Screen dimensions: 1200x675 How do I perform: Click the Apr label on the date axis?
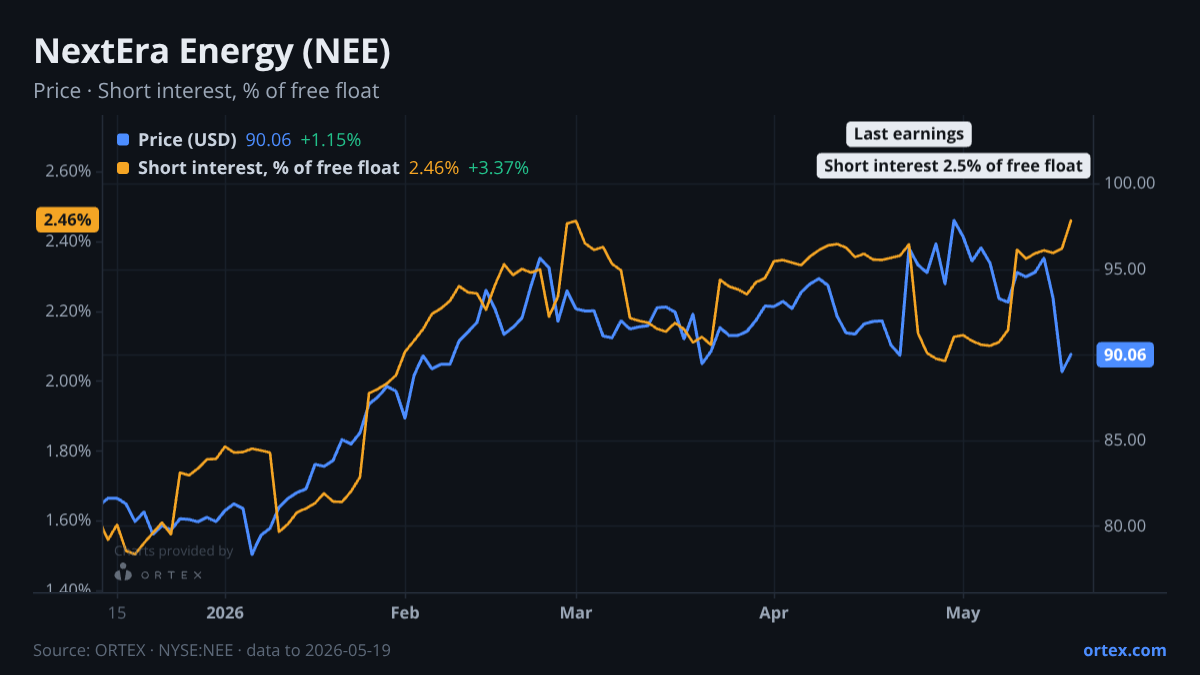click(774, 613)
